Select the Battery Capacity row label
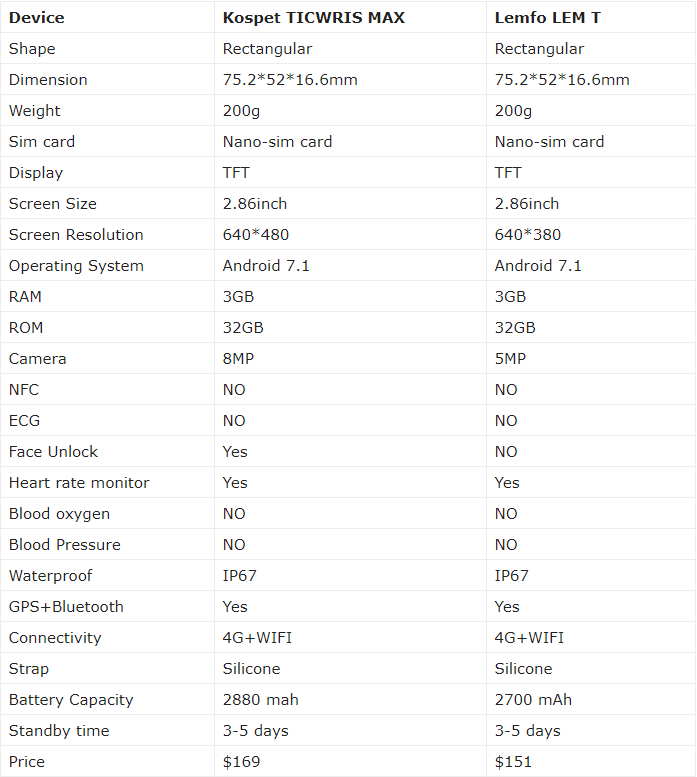The image size is (697, 777). [71, 700]
